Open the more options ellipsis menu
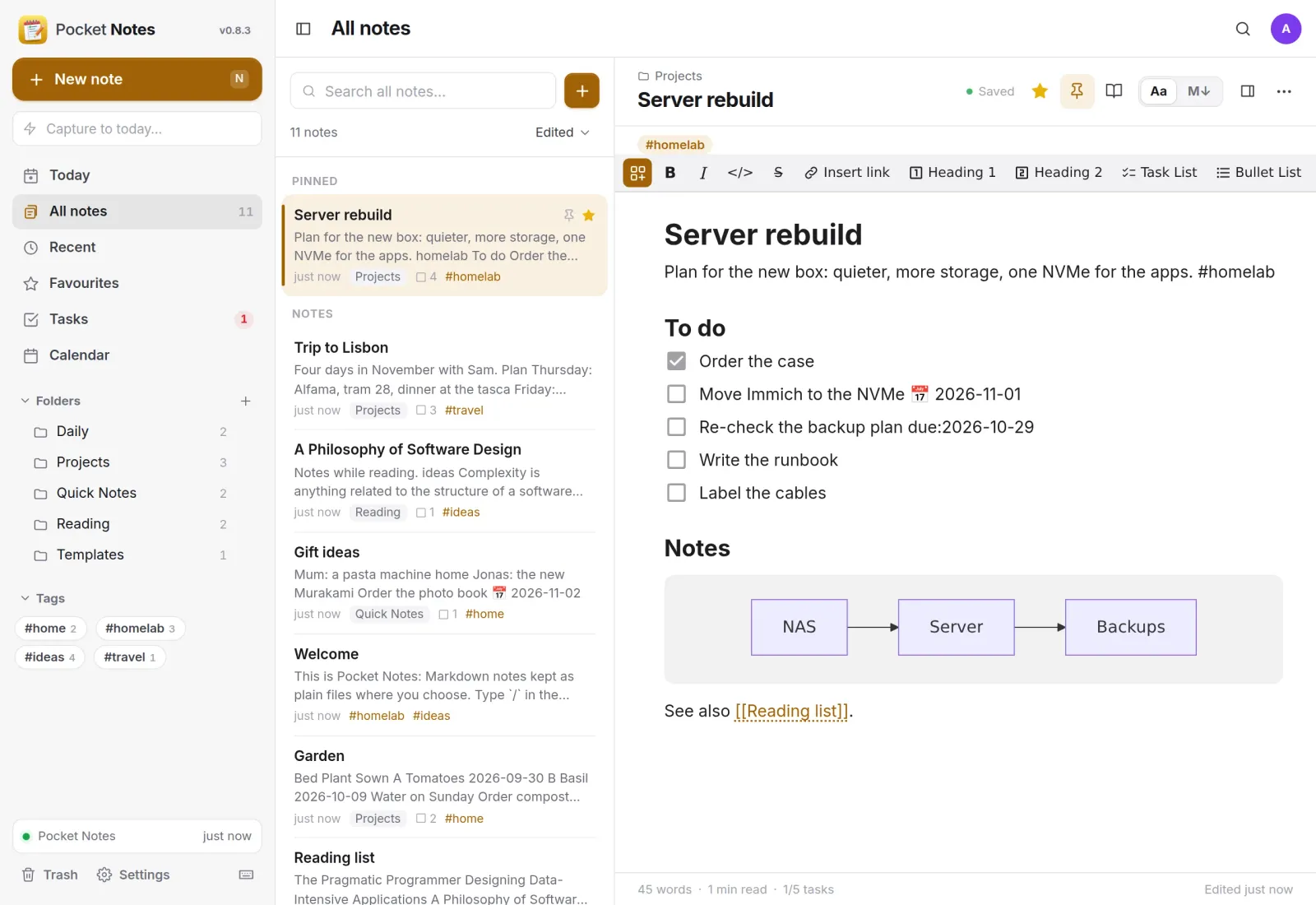Viewport: 1316px width, 905px height. point(1284,91)
